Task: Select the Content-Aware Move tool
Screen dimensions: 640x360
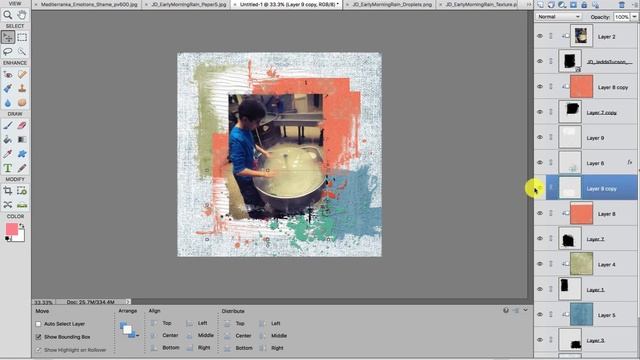Action: (x=7, y=205)
